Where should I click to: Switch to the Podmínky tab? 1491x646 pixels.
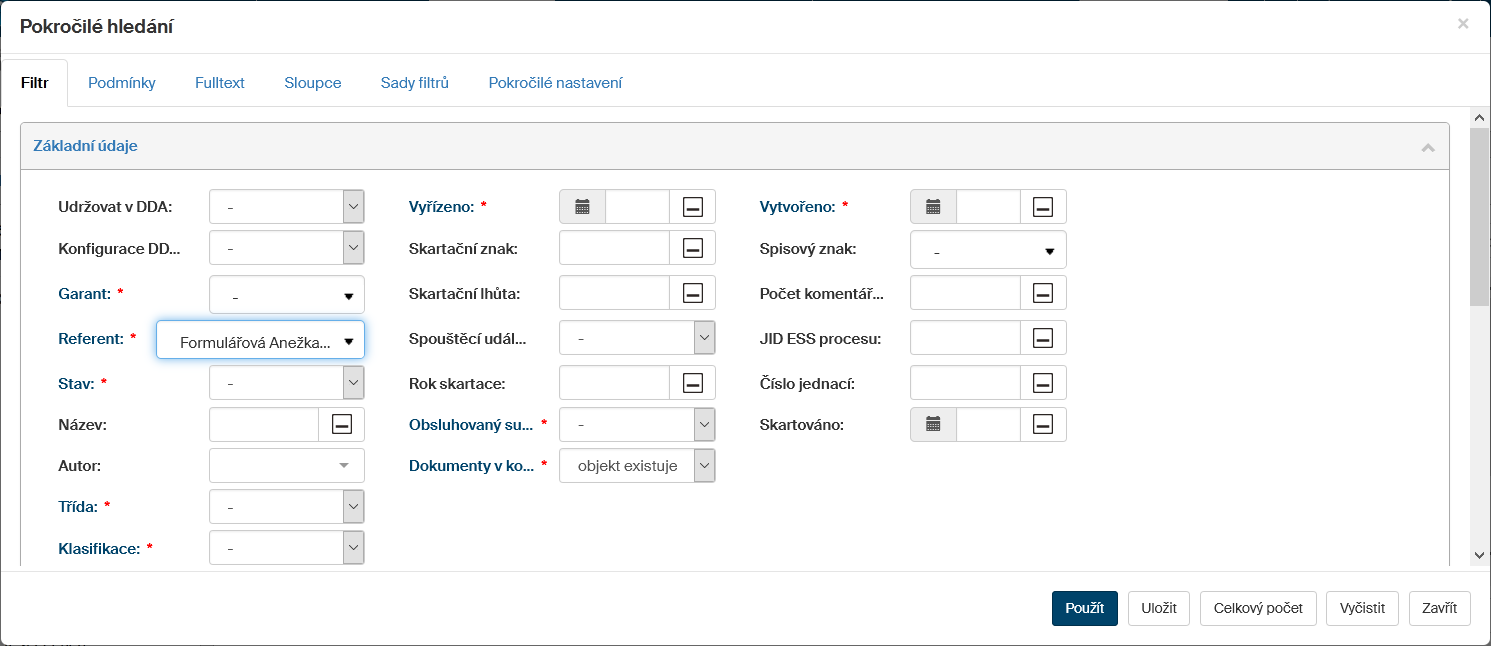click(122, 83)
